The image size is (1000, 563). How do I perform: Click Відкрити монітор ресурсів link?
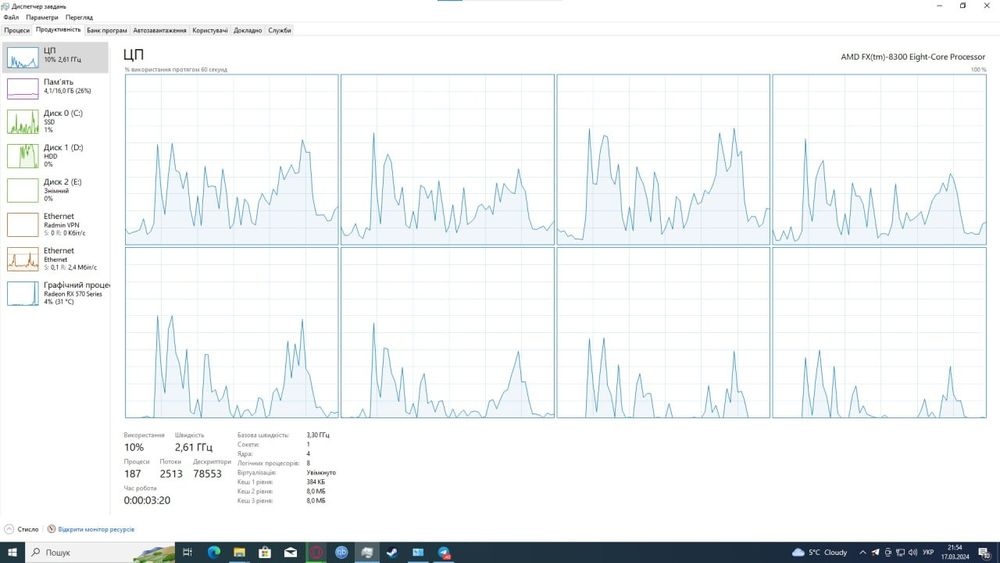tap(96, 529)
